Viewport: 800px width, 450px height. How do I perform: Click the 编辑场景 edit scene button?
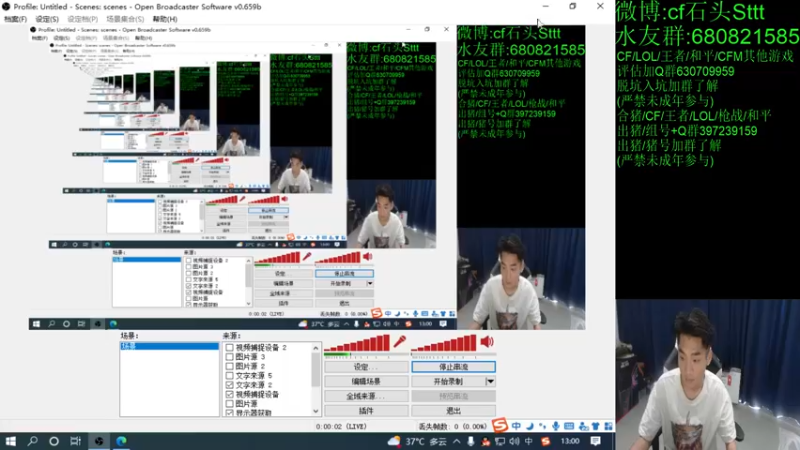(x=366, y=381)
